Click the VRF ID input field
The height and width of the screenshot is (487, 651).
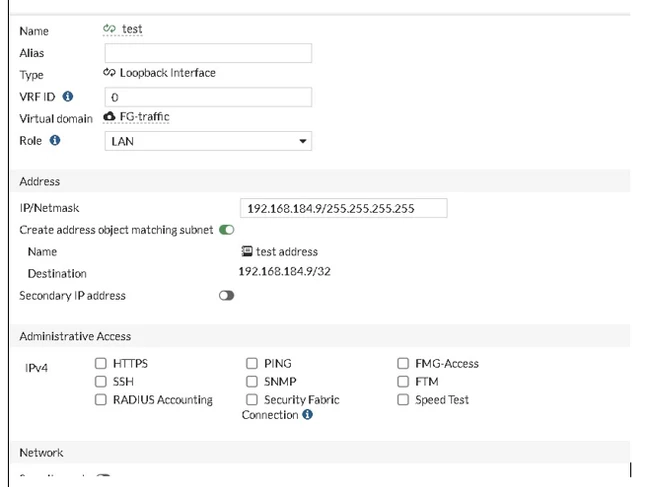pos(208,97)
